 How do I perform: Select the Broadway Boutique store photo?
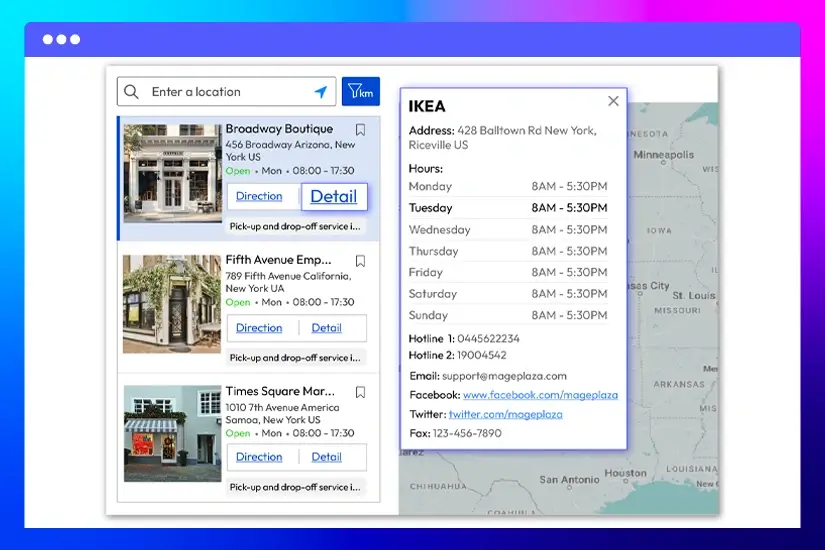point(173,173)
